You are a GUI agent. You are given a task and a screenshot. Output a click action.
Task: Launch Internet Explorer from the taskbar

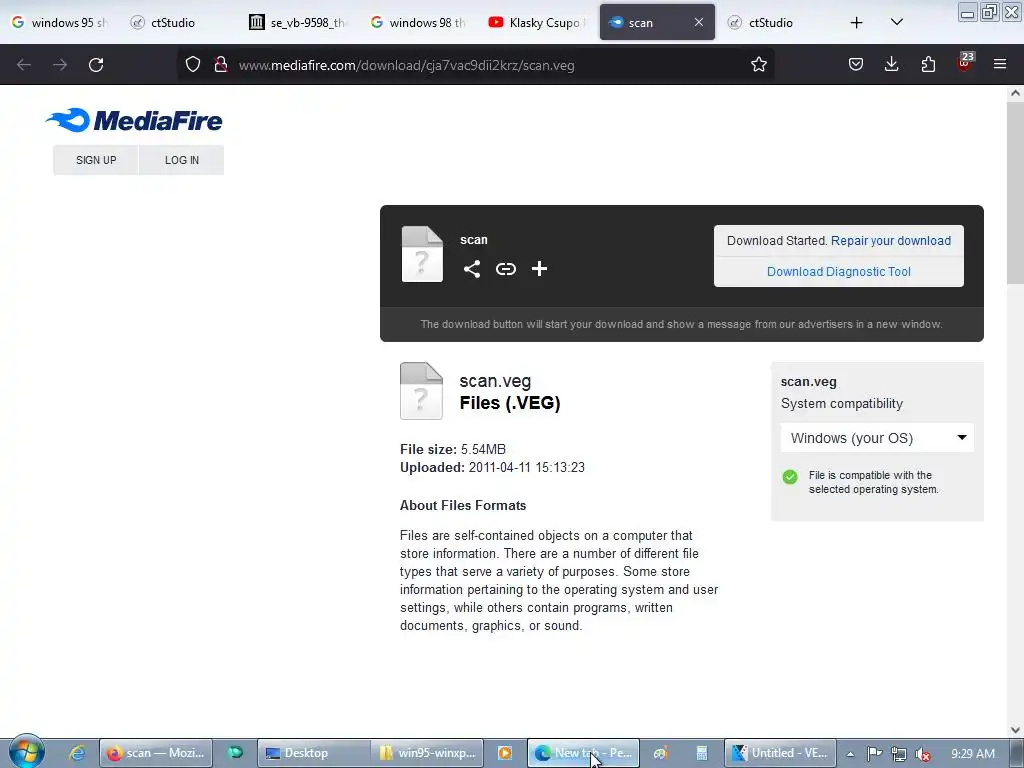77,753
